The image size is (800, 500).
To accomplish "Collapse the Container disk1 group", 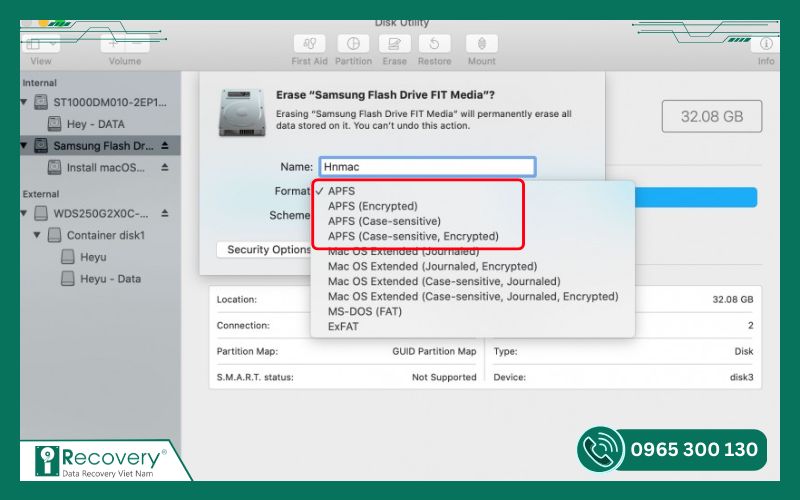I will point(37,235).
